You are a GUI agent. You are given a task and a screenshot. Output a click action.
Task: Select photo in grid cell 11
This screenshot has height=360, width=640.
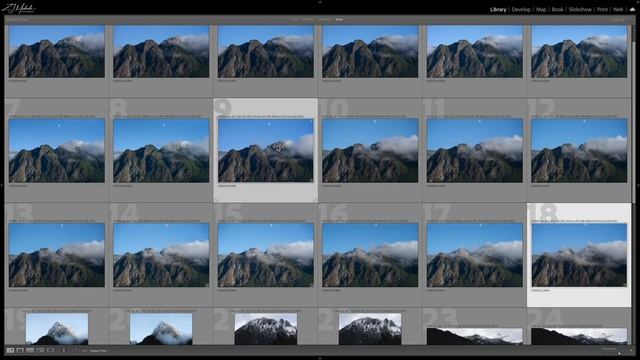(x=475, y=151)
